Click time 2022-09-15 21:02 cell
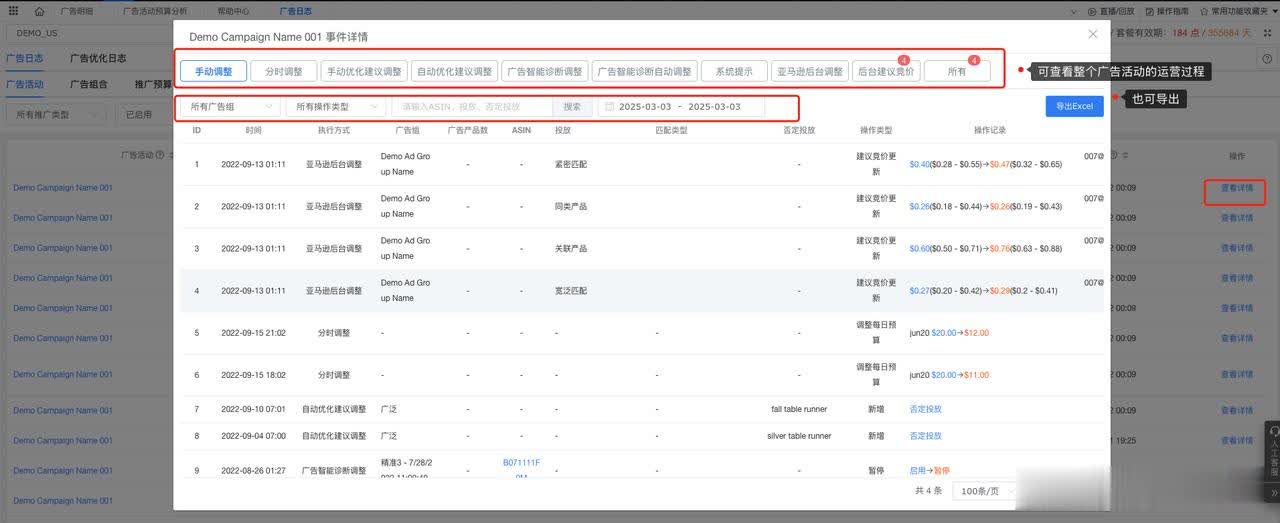Viewport: 1280px width, 523px height. point(253,332)
